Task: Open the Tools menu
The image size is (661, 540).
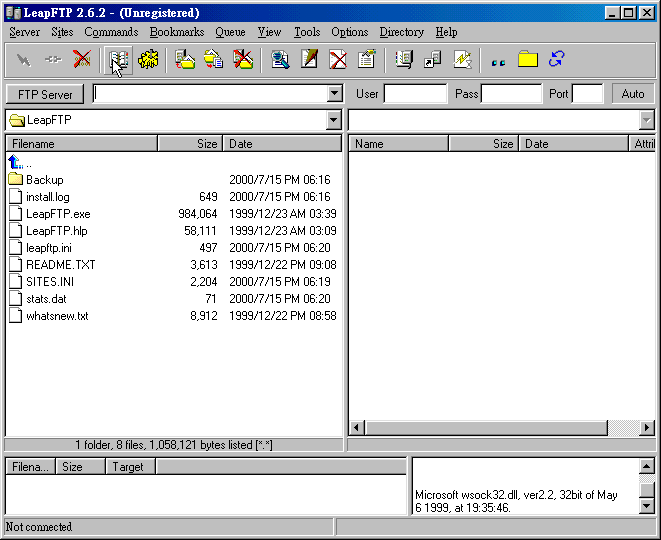Action: (307, 32)
